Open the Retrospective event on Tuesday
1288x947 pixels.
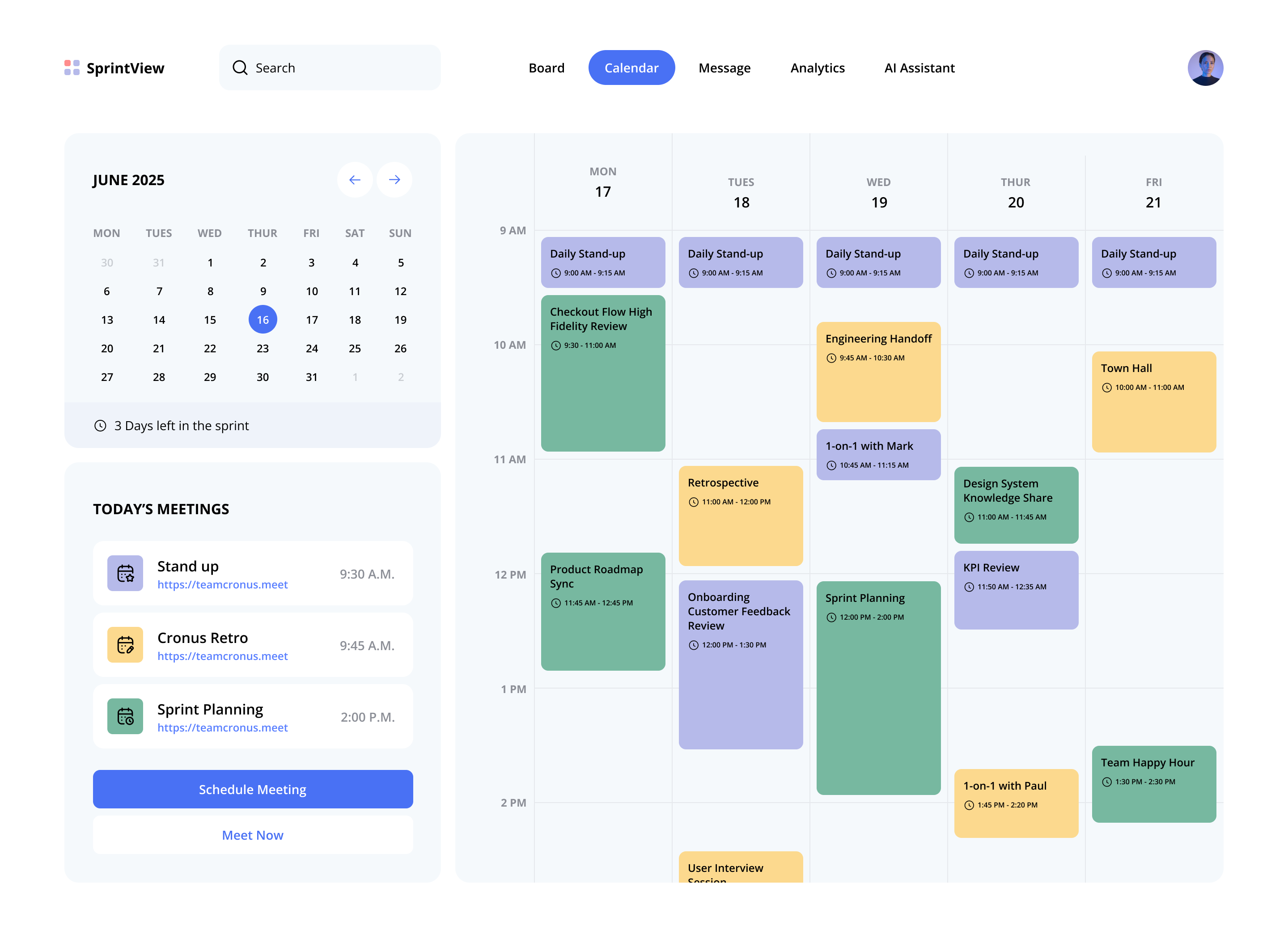(741, 515)
